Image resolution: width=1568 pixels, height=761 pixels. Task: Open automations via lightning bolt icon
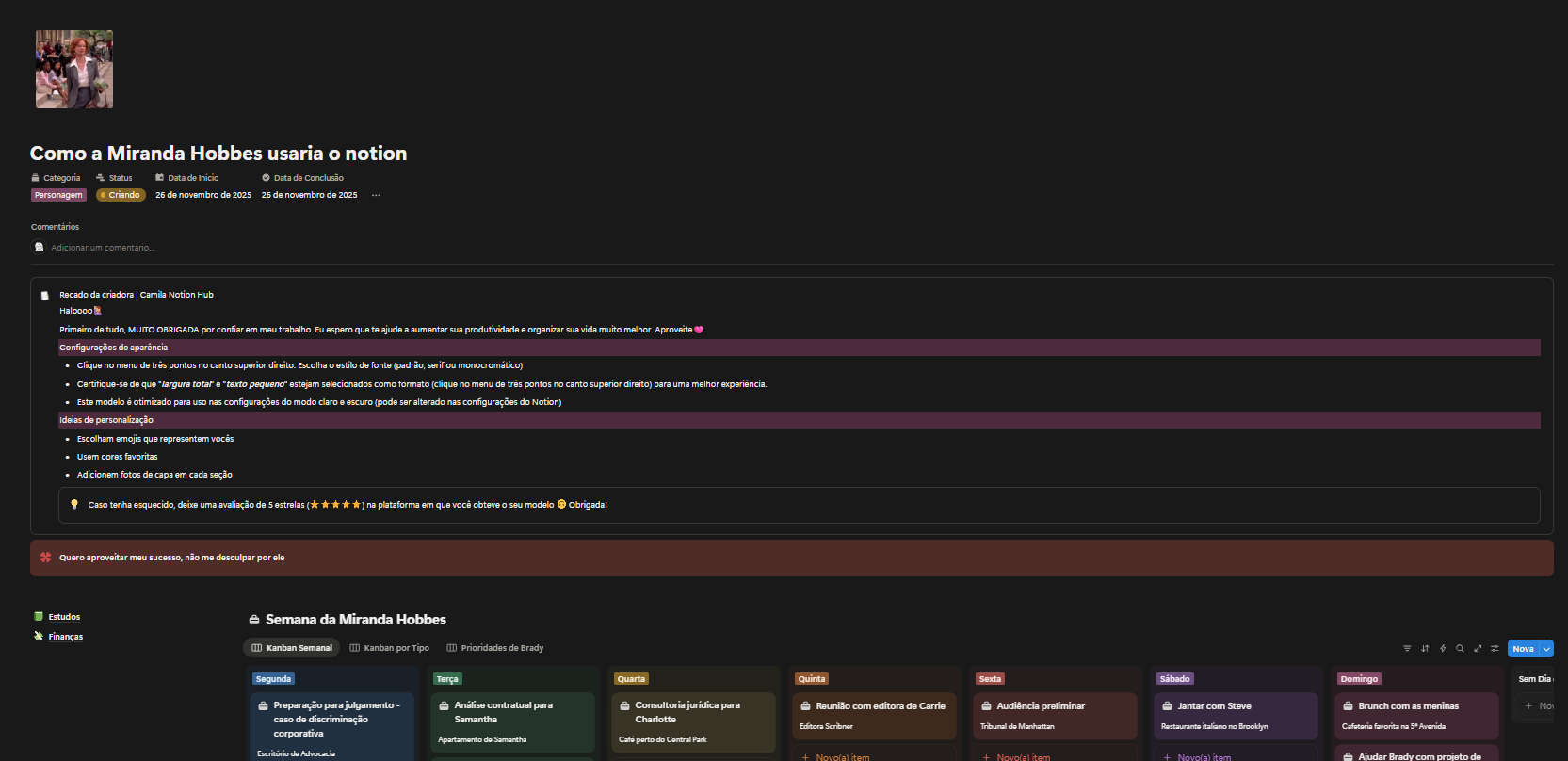click(x=1443, y=649)
